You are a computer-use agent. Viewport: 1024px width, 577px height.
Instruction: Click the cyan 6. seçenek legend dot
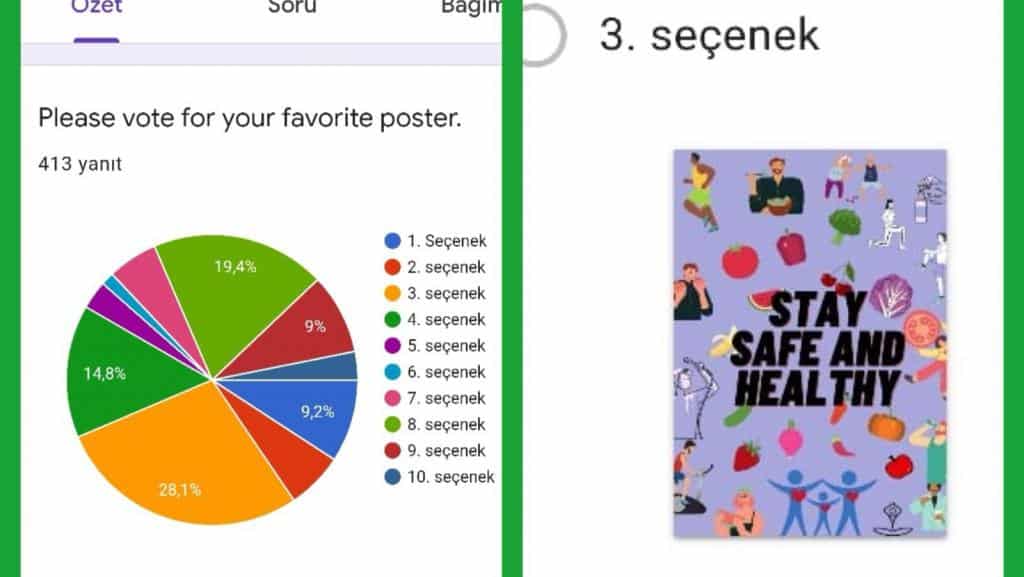[x=393, y=372]
